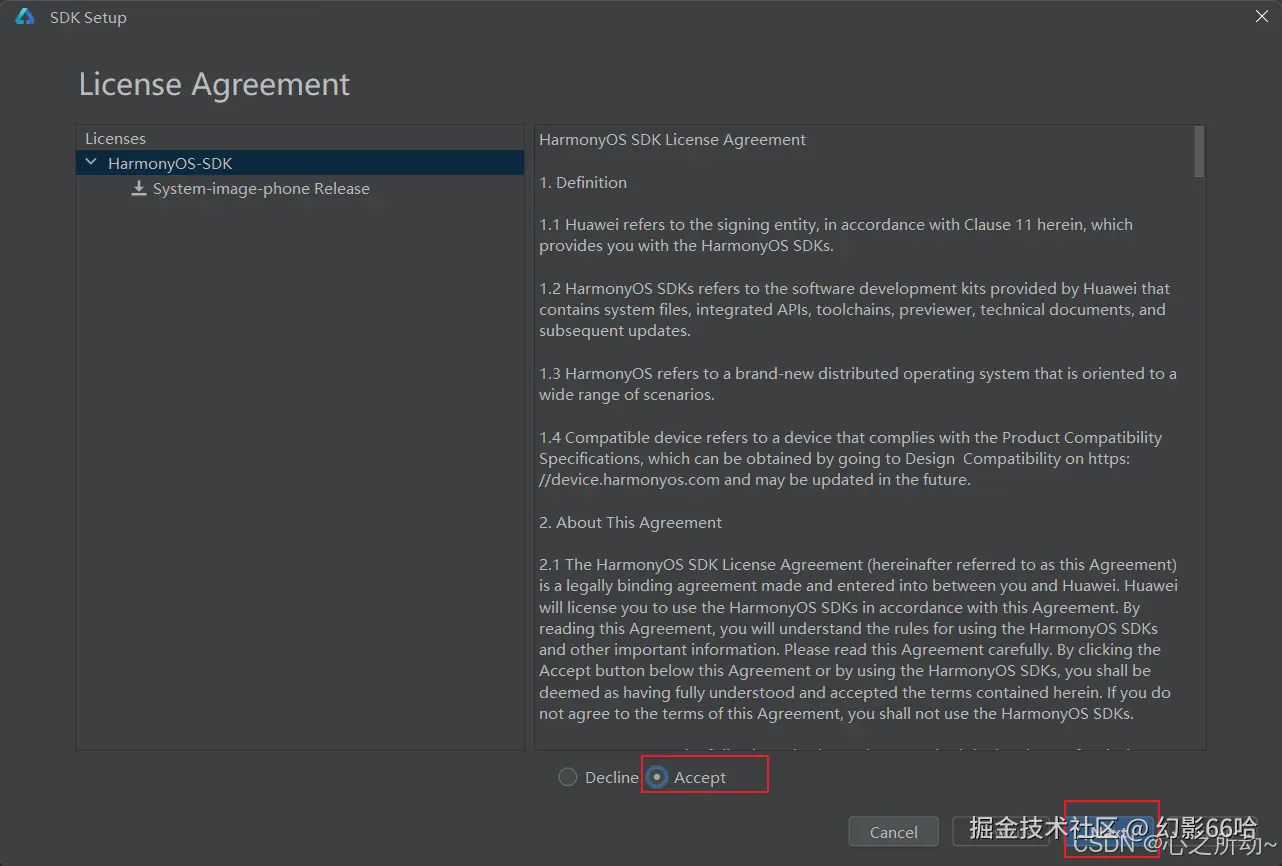Click the '2. About This Agreement' heading
Image resolution: width=1282 pixels, height=866 pixels.
[x=630, y=522]
